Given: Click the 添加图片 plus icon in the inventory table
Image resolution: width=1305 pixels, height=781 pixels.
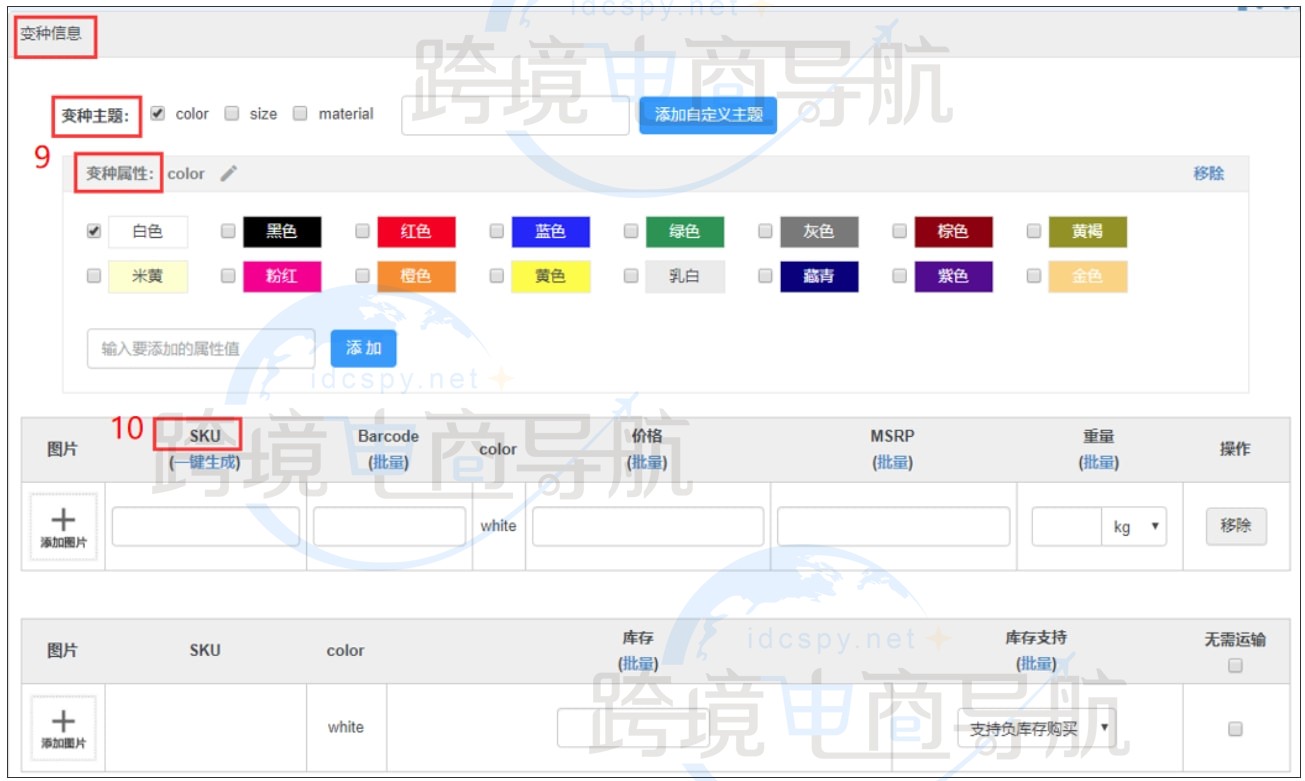Looking at the screenshot, I should pos(63,727).
